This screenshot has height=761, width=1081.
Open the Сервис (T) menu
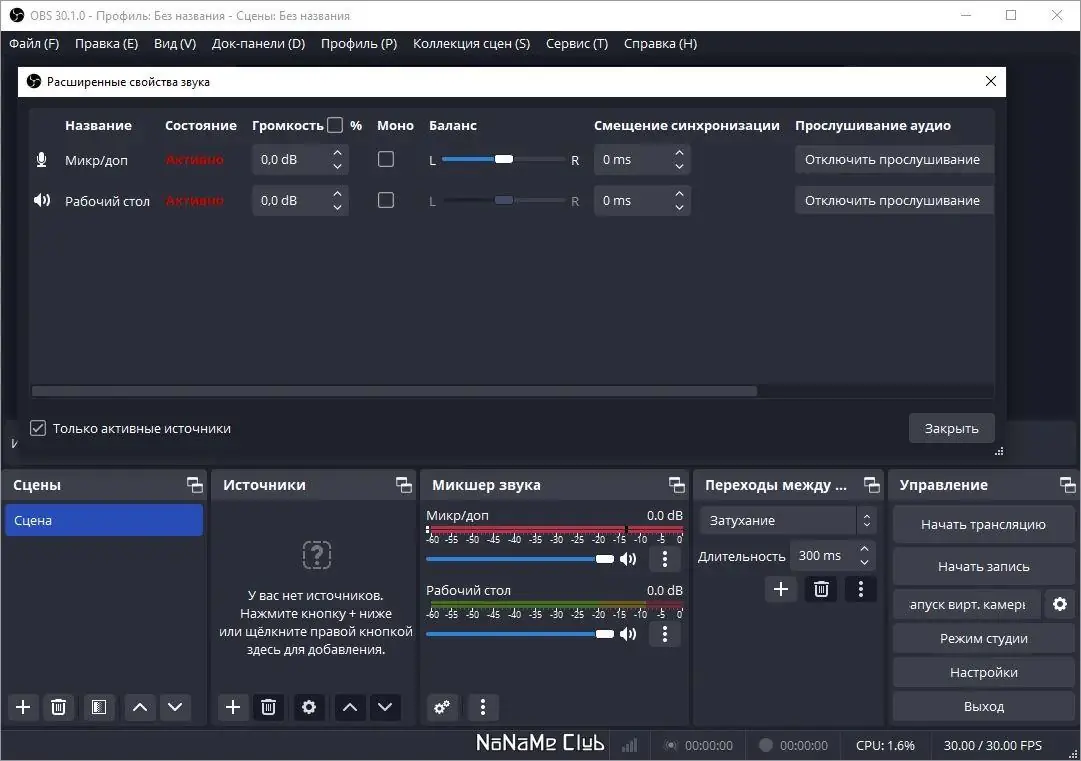pyautogui.click(x=577, y=43)
